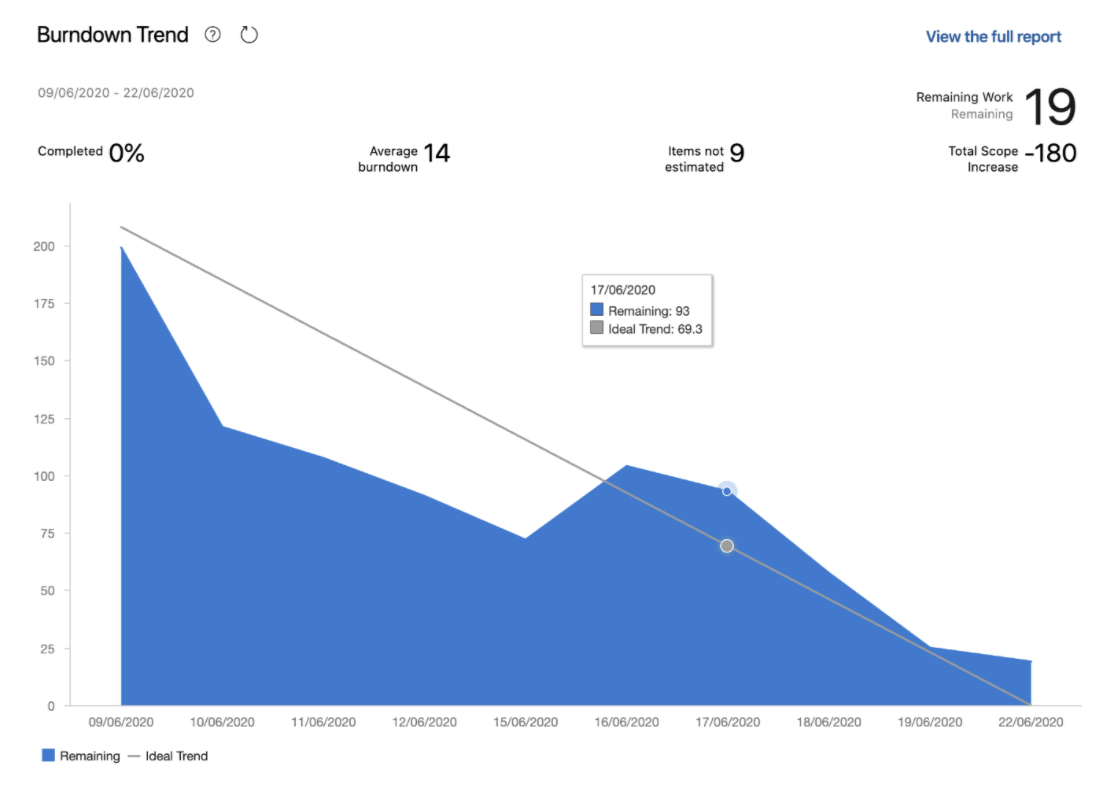The height and width of the screenshot is (790, 1116).
Task: Click the Items not estimated count 9
Action: 737,153
